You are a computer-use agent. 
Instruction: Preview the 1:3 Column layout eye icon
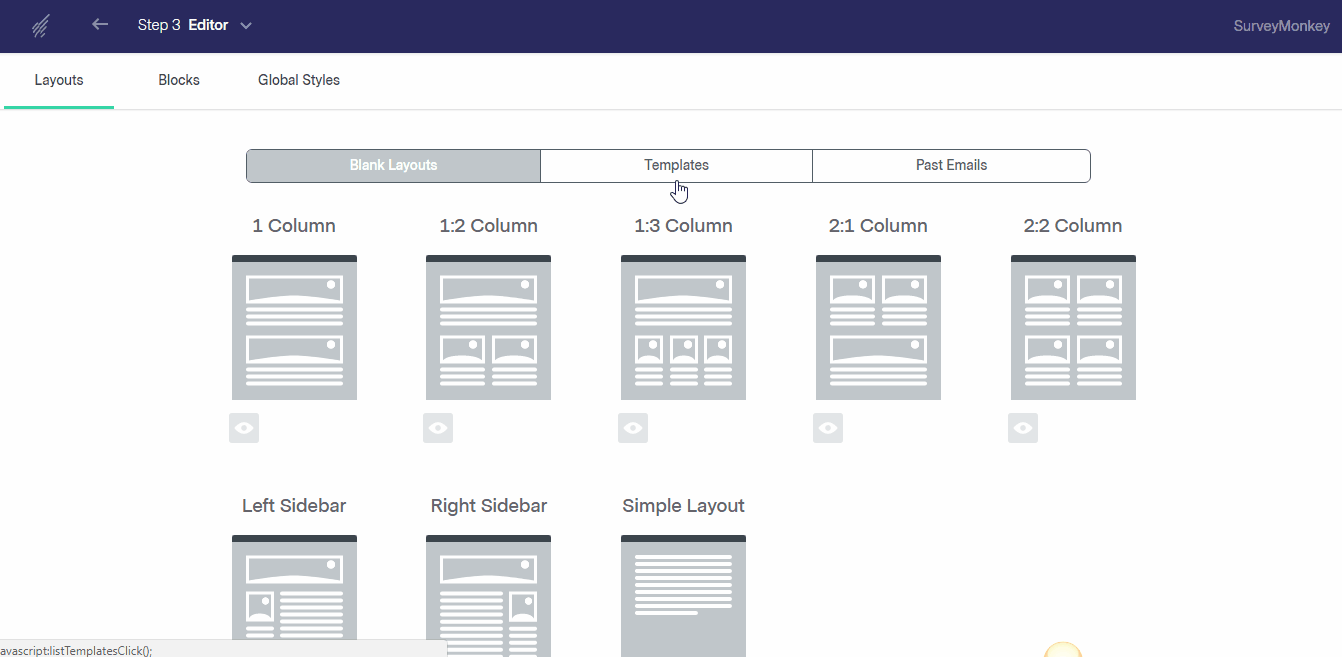click(x=633, y=428)
